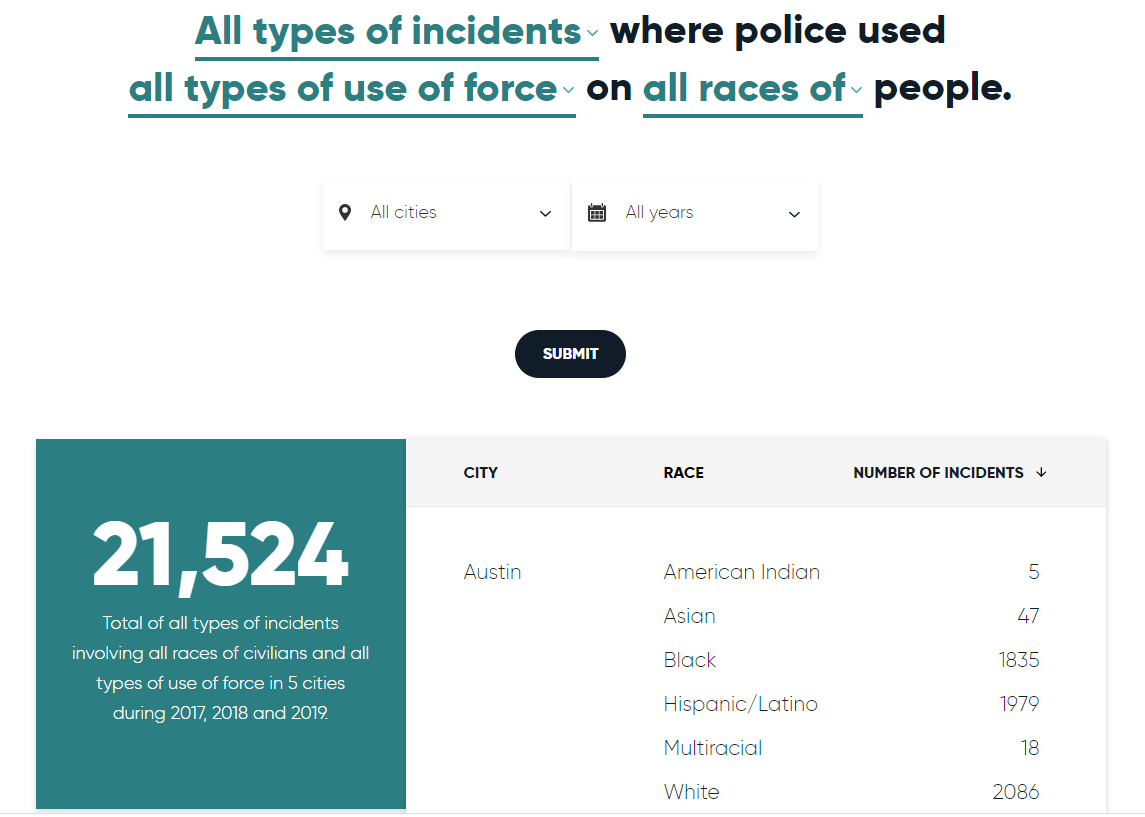This screenshot has width=1145, height=817.
Task: Click the chevron in All years box
Action: click(794, 215)
